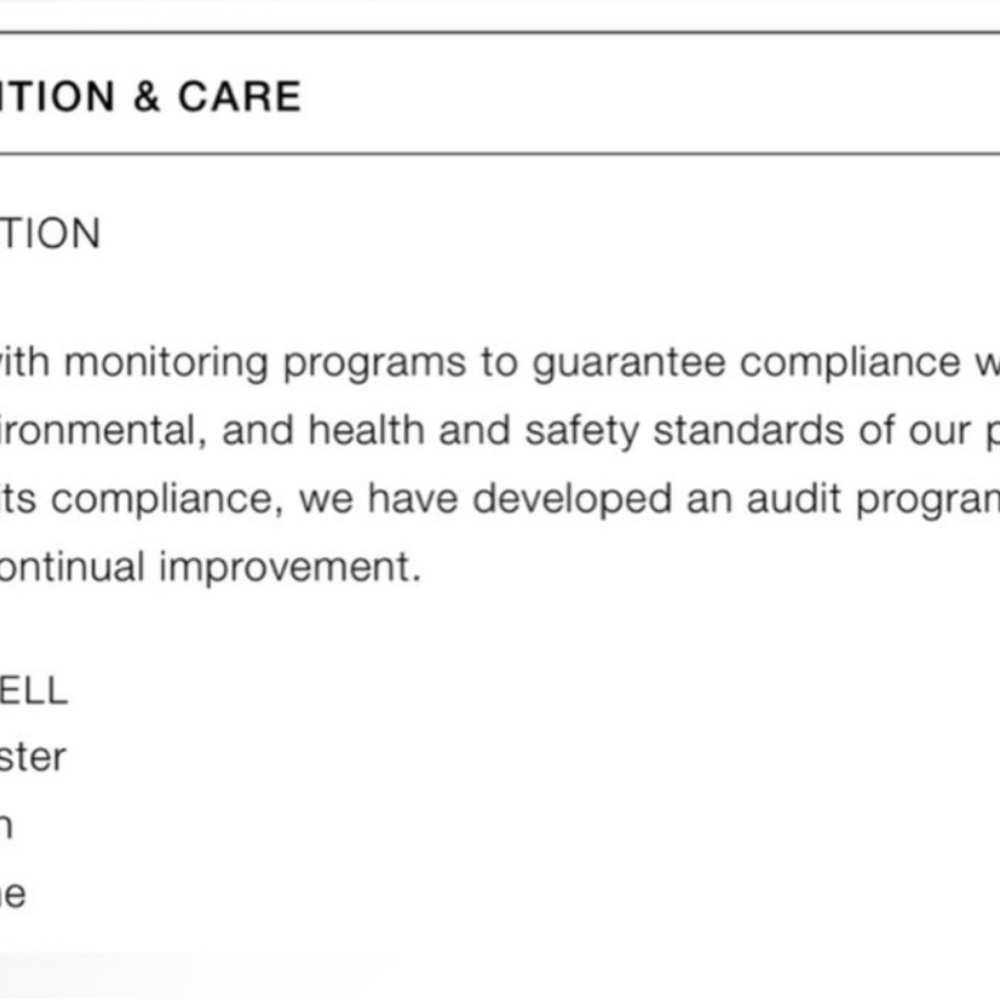Click the word 'CARE' in the header

pos(240,96)
